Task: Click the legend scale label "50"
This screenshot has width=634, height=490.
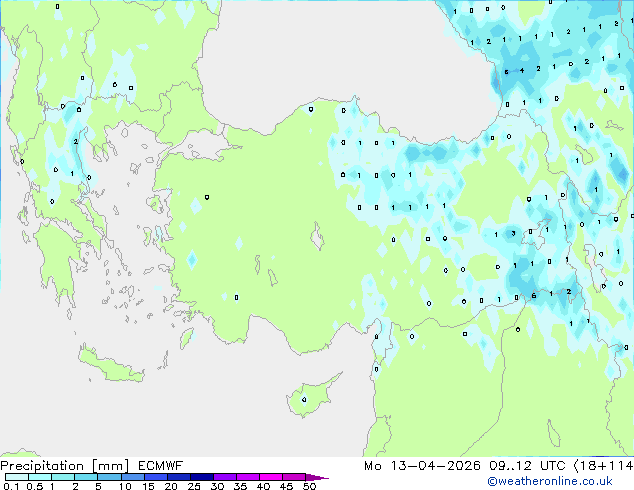Action: click(309, 486)
